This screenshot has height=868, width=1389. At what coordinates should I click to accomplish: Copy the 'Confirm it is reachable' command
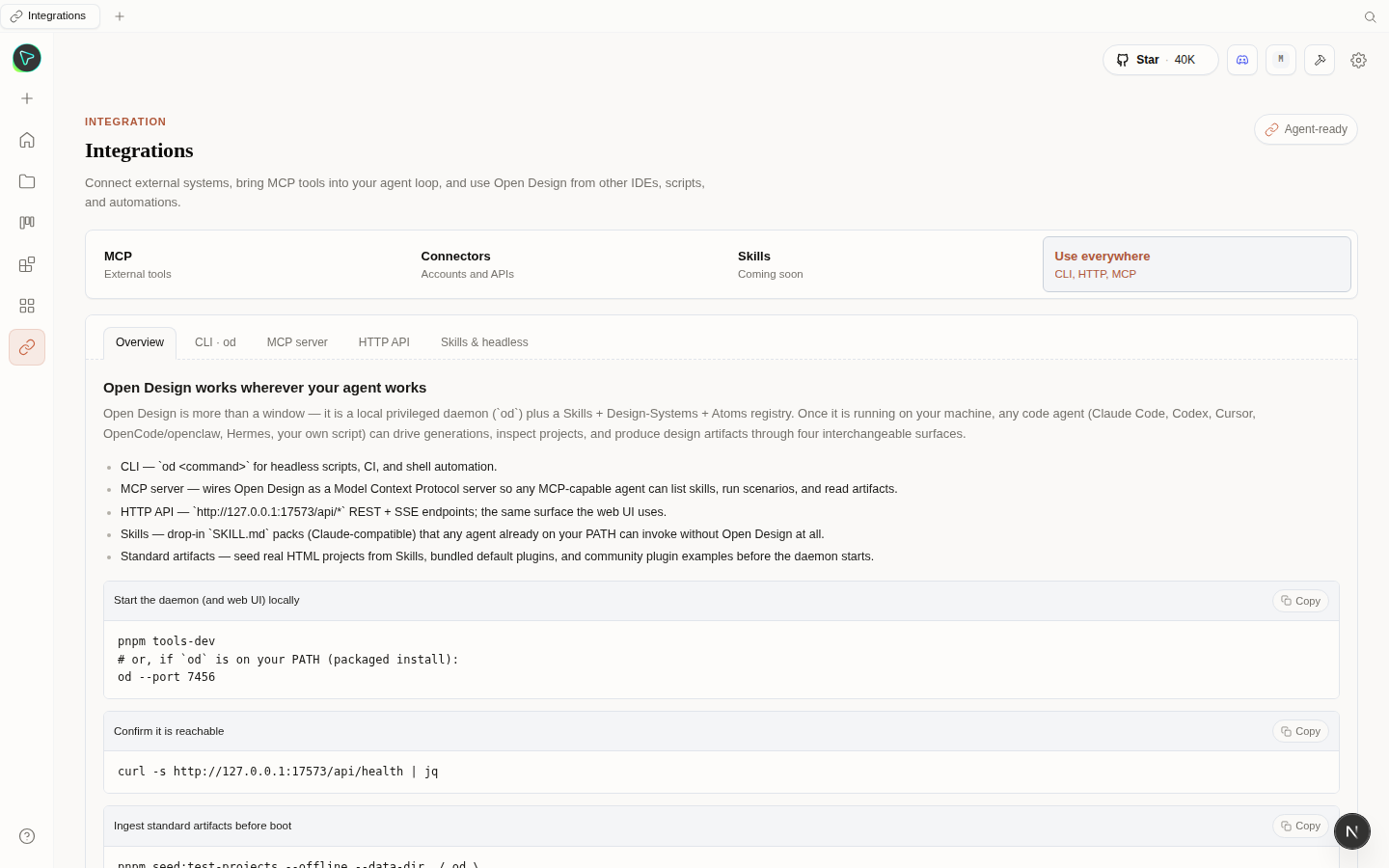1300,731
